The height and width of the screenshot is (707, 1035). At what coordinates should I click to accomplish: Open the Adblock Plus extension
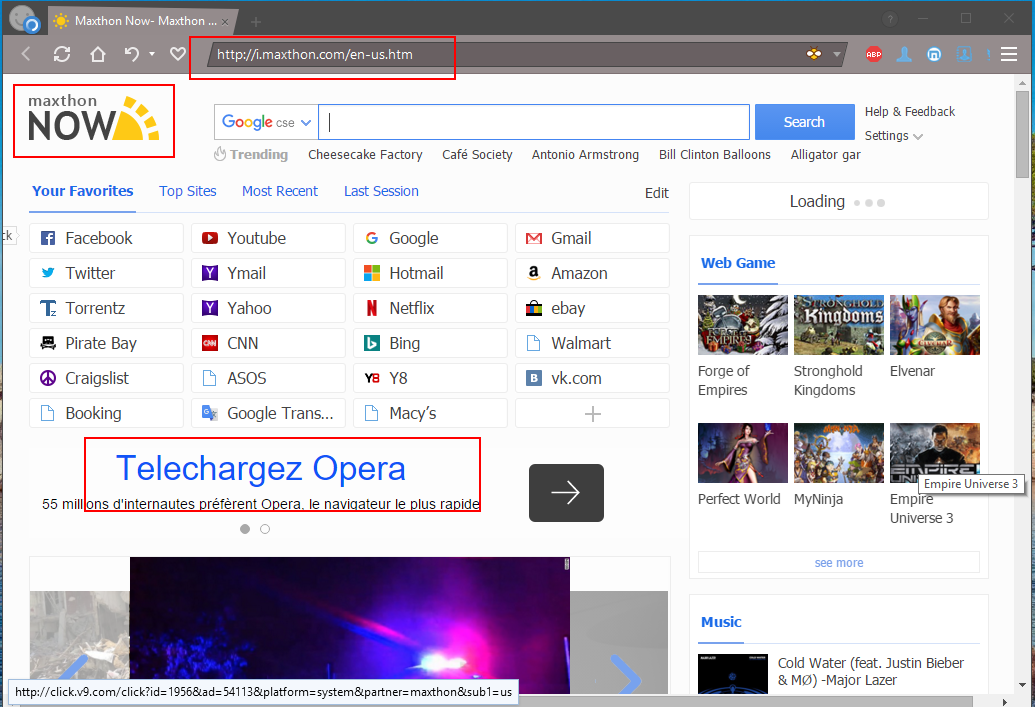click(x=873, y=54)
